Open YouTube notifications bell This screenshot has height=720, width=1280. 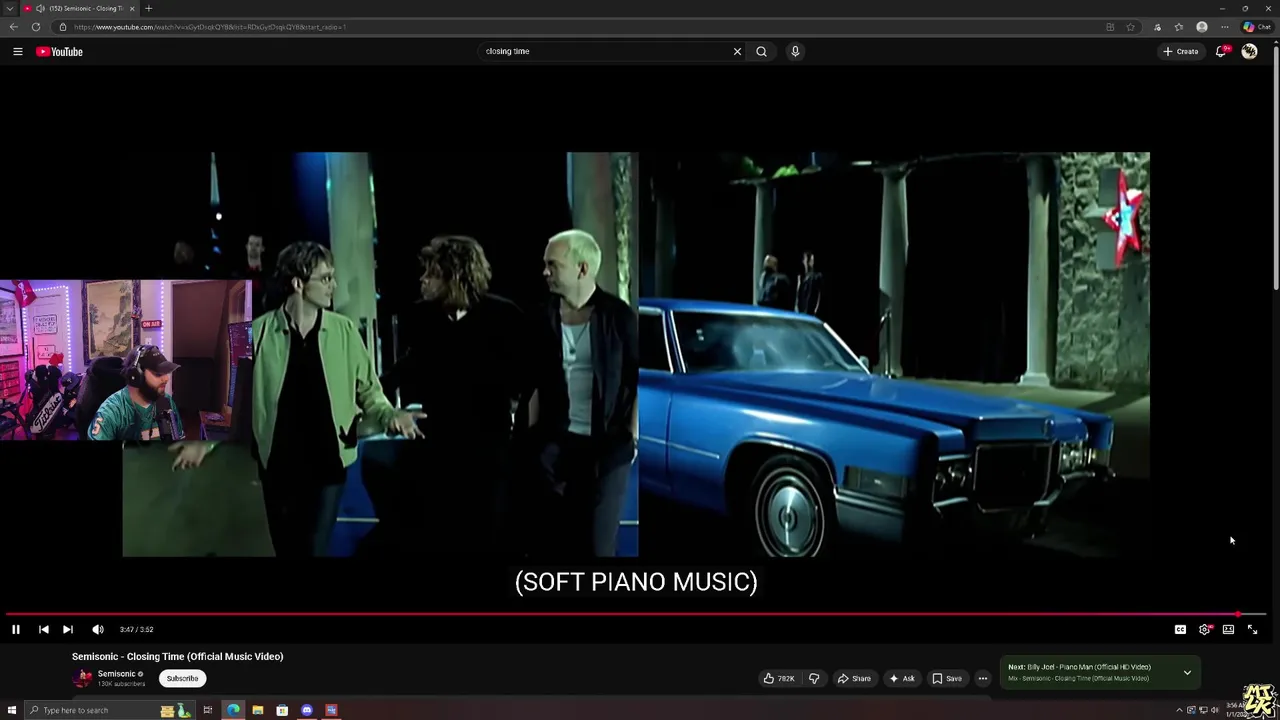click(1221, 51)
